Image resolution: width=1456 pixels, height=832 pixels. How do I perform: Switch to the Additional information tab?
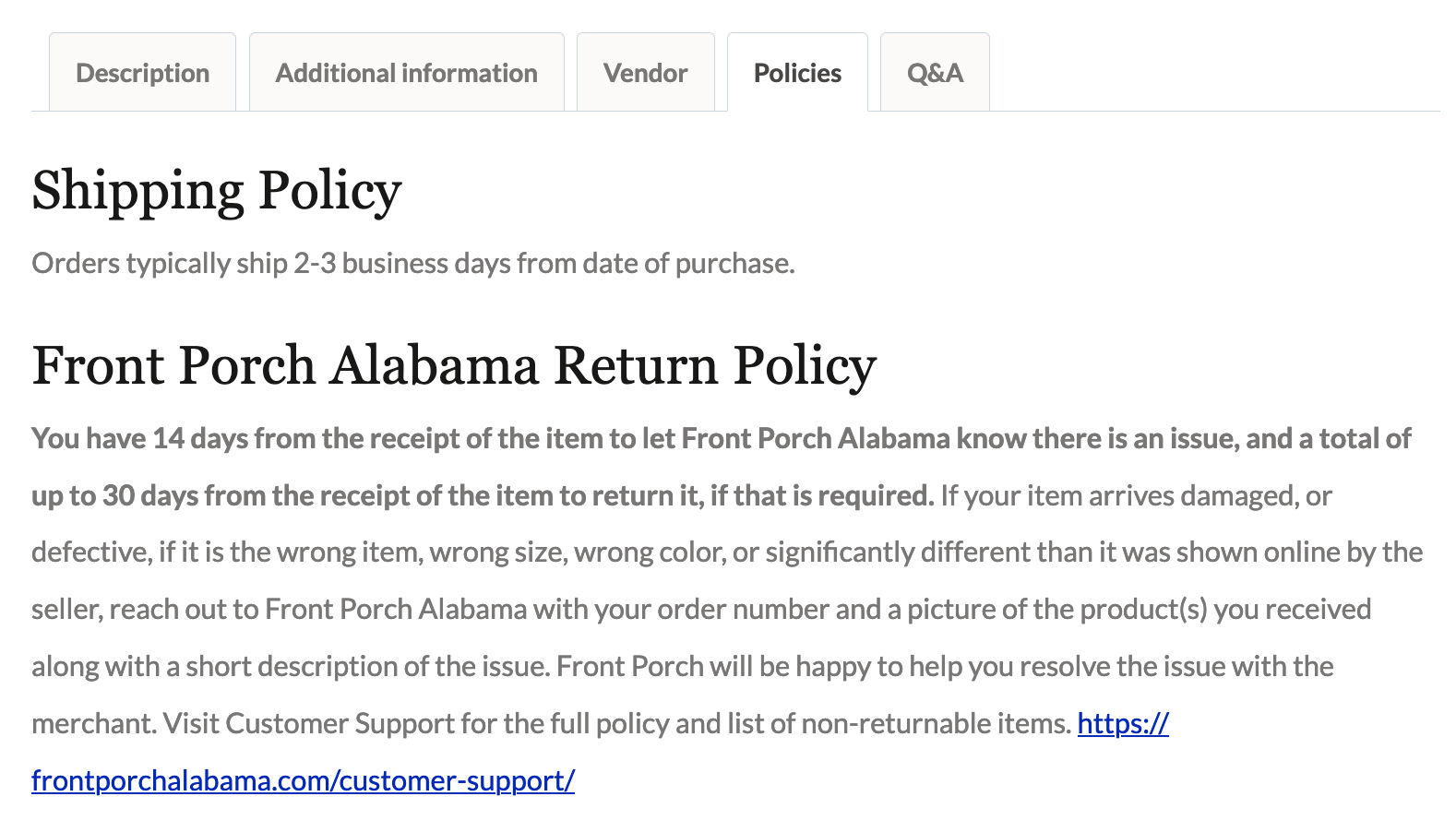(x=406, y=73)
